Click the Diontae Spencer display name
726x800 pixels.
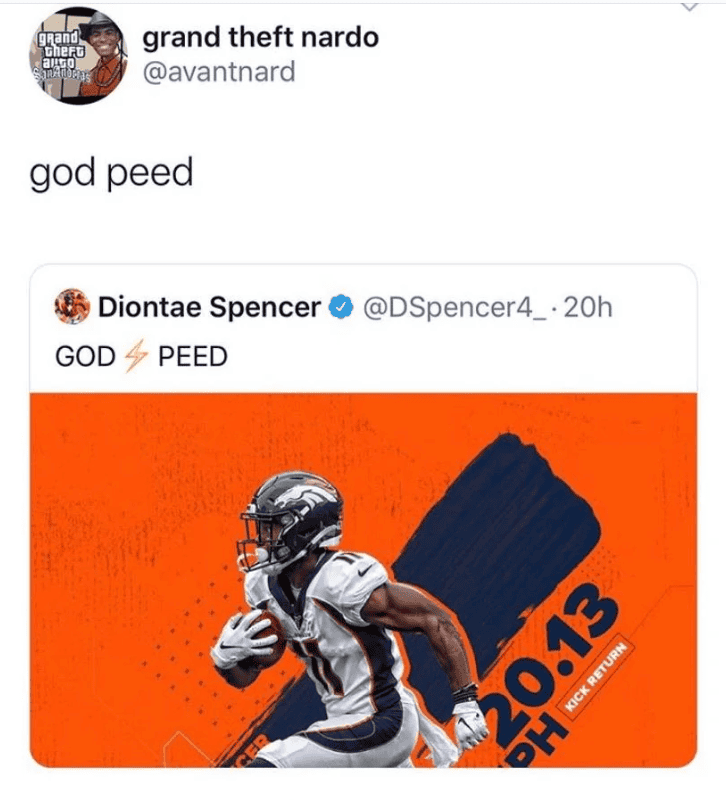[208, 307]
